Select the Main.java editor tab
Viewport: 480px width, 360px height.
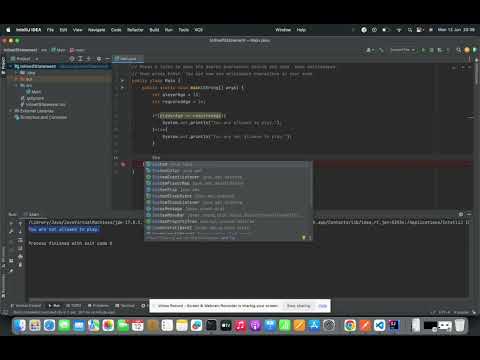pyautogui.click(x=128, y=59)
